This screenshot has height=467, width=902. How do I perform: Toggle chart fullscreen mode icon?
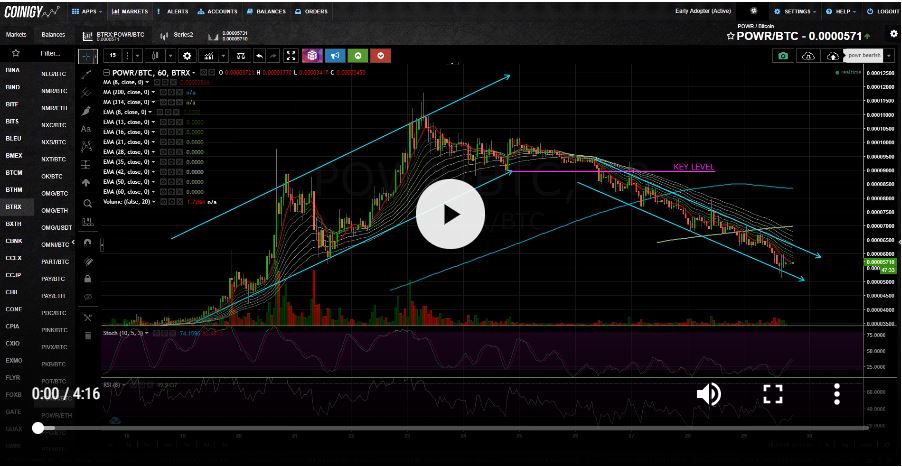click(291, 56)
